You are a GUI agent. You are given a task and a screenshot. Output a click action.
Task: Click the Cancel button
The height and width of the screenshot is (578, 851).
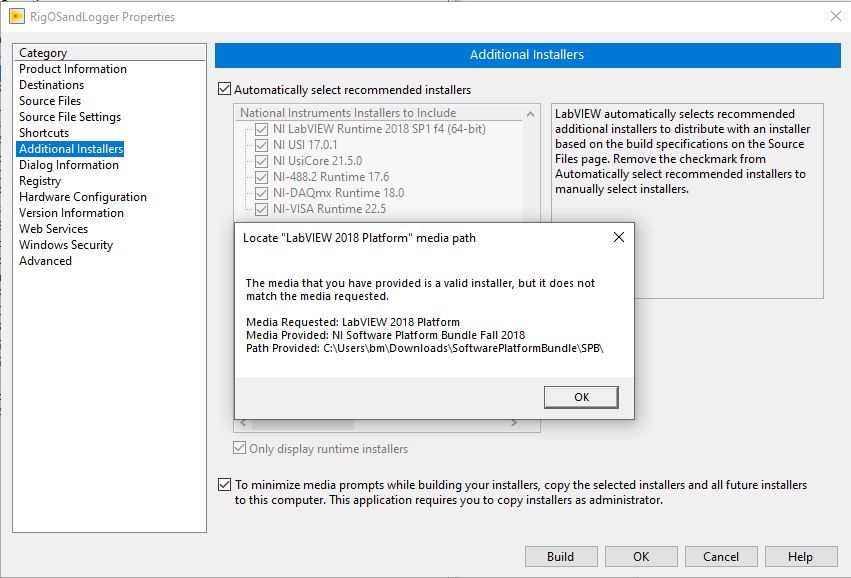pos(721,557)
